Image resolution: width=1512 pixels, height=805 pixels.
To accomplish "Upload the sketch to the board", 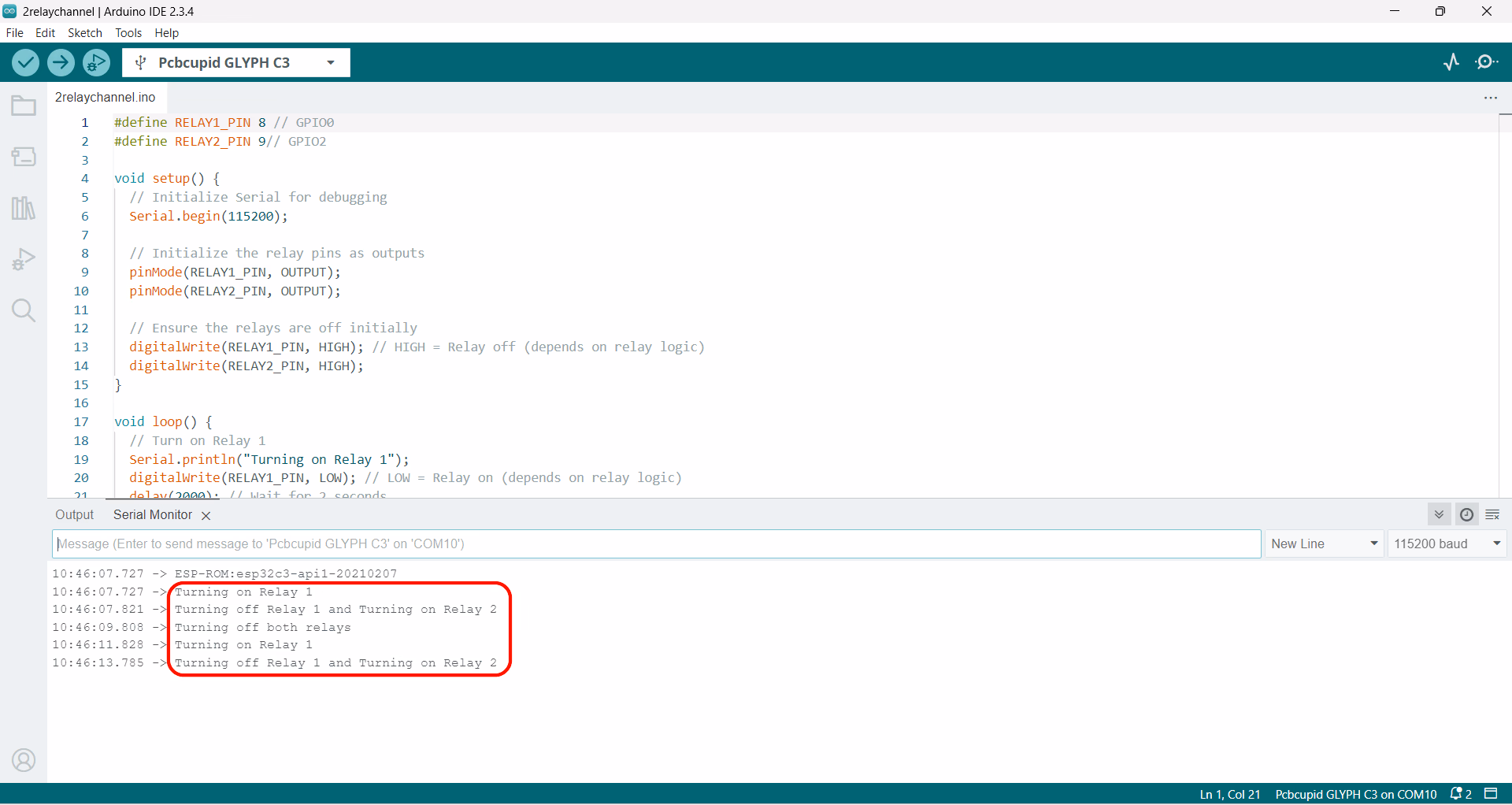I will tap(61, 62).
